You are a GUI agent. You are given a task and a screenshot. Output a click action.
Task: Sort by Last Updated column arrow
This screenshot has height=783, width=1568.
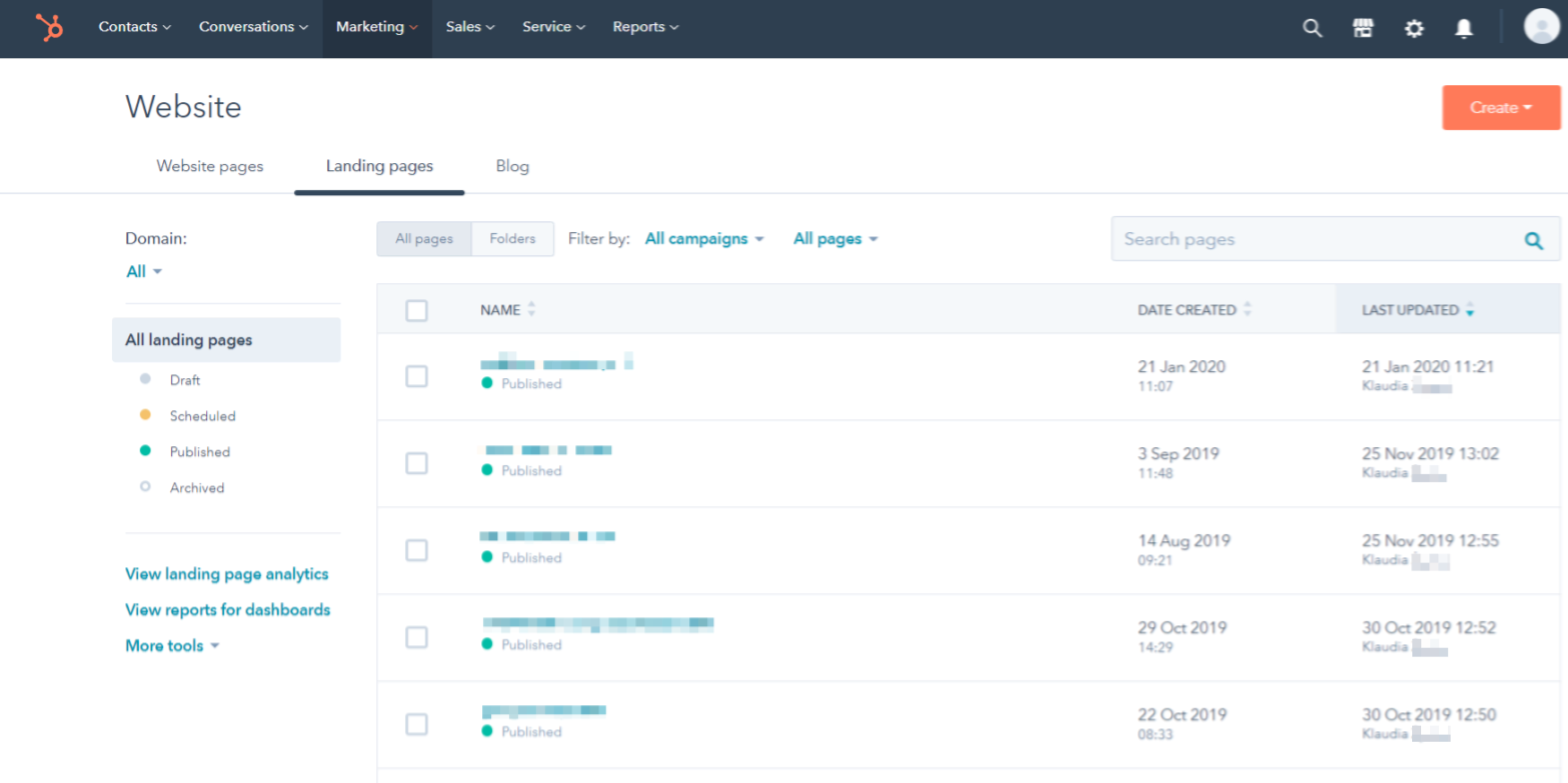[x=1469, y=310]
